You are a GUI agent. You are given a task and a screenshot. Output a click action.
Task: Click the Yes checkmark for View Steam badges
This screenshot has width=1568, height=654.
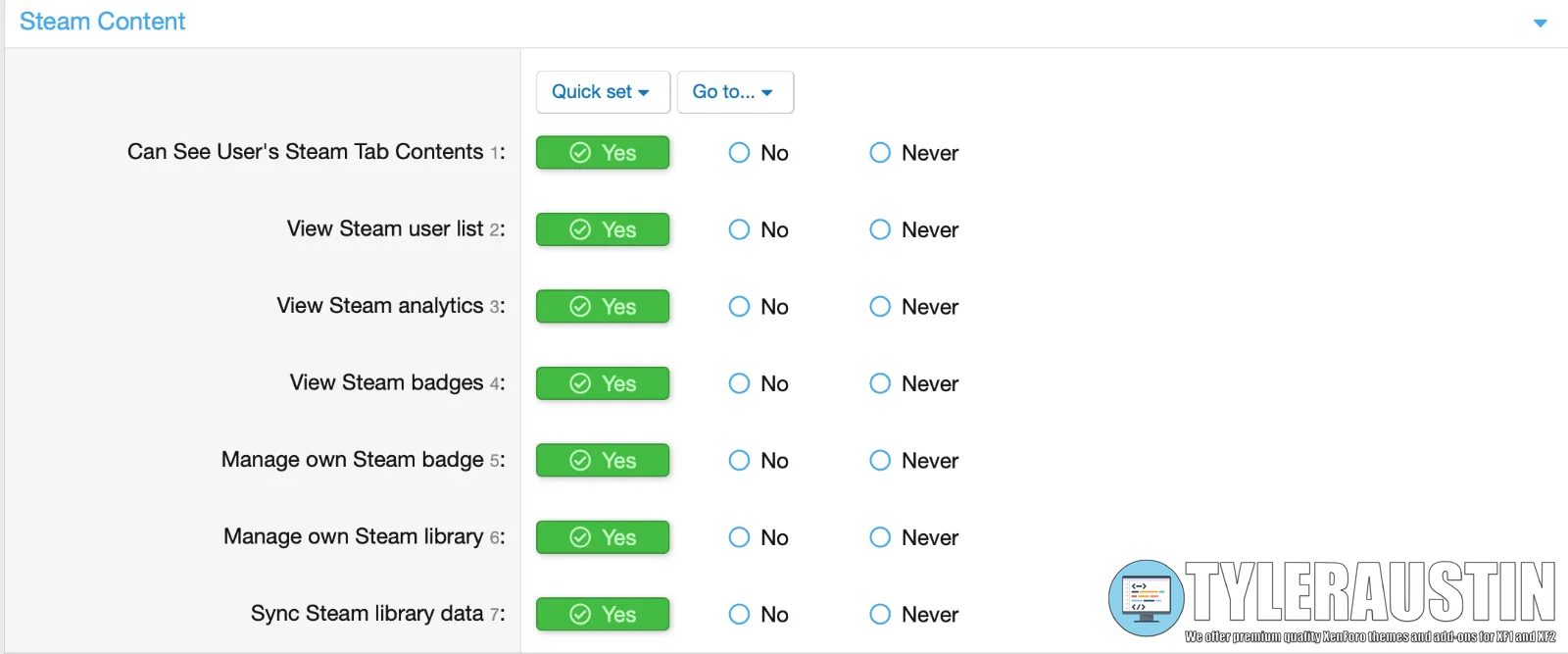[580, 383]
